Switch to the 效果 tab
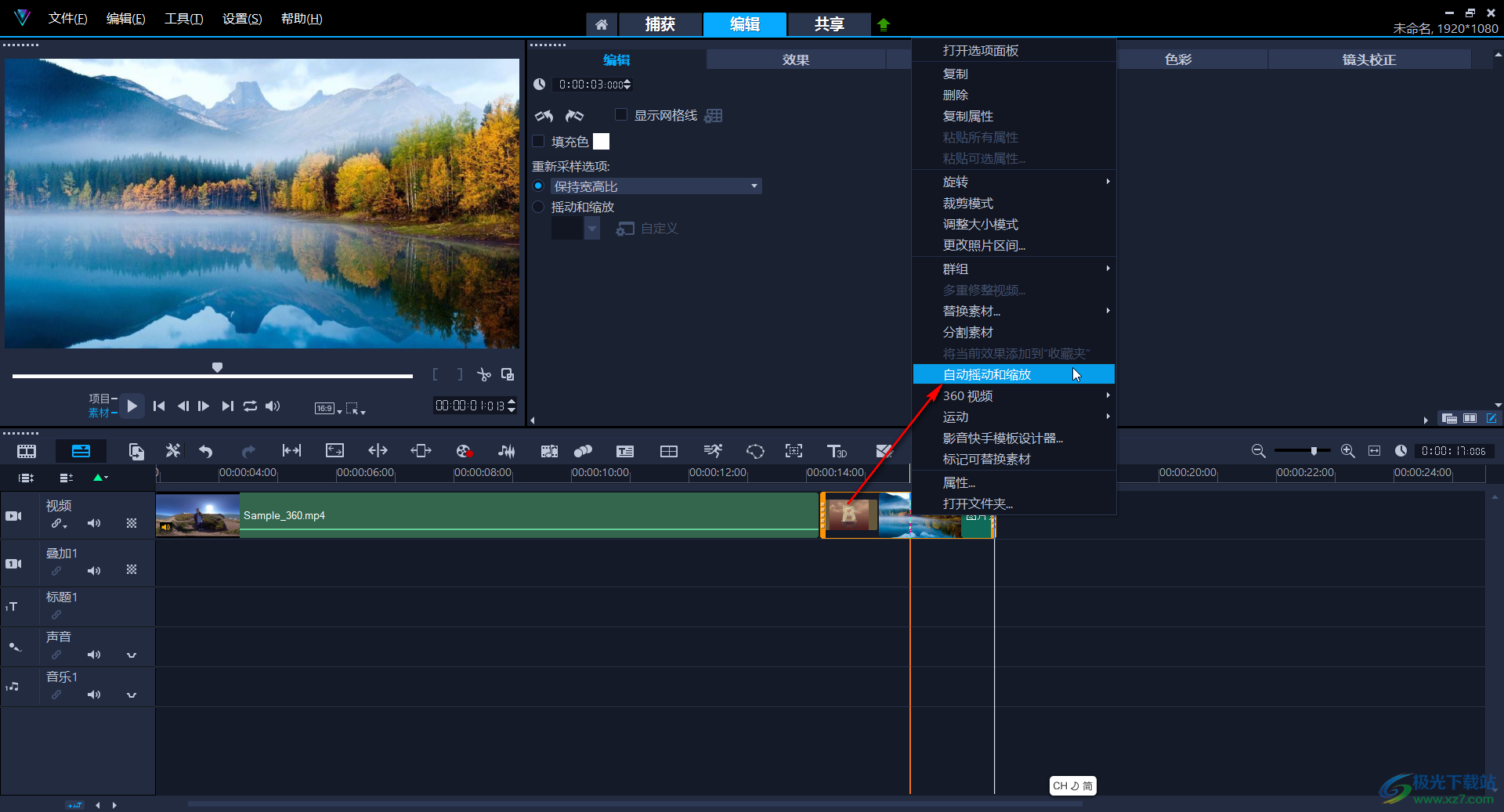The image size is (1504, 812). pyautogui.click(x=795, y=60)
